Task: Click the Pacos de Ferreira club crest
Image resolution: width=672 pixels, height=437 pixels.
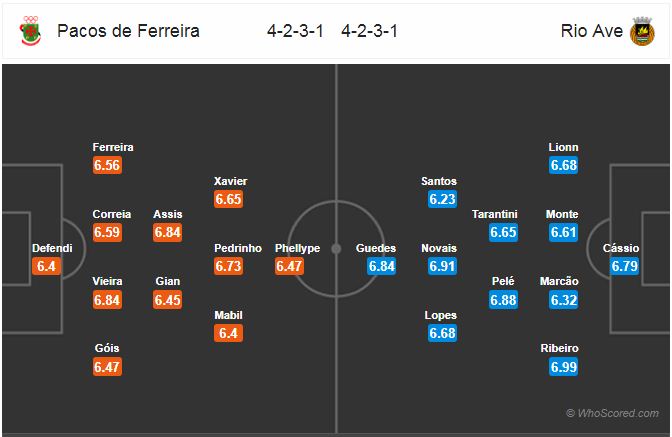Action: pos(31,31)
